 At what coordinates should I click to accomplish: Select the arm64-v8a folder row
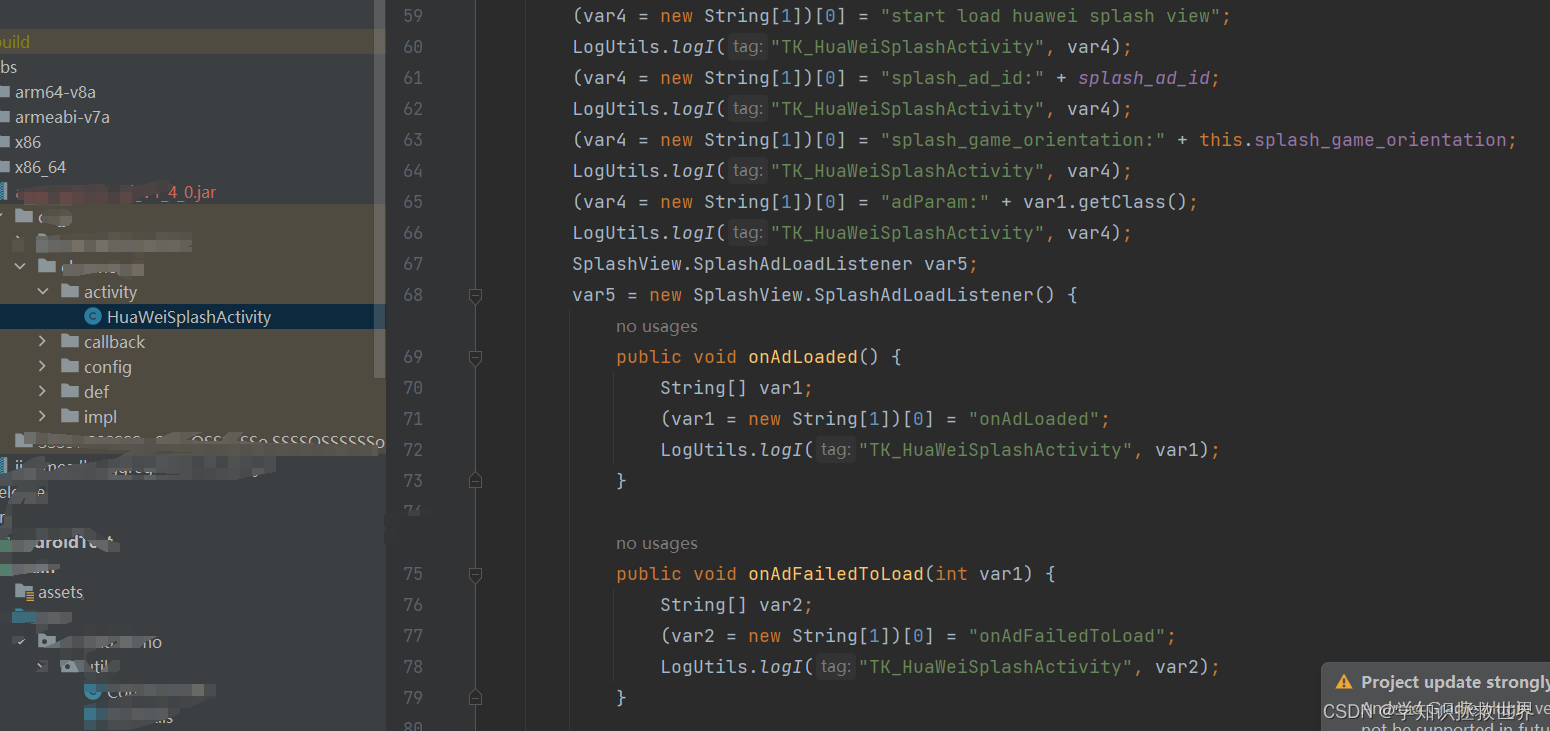coord(192,92)
